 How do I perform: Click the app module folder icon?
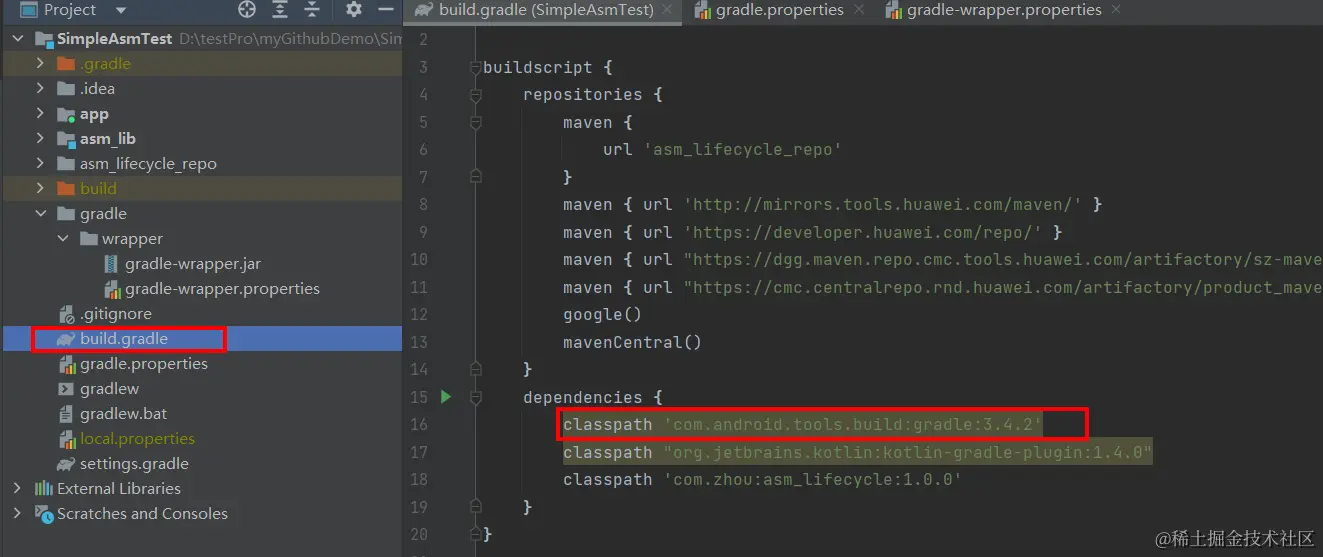[67, 114]
